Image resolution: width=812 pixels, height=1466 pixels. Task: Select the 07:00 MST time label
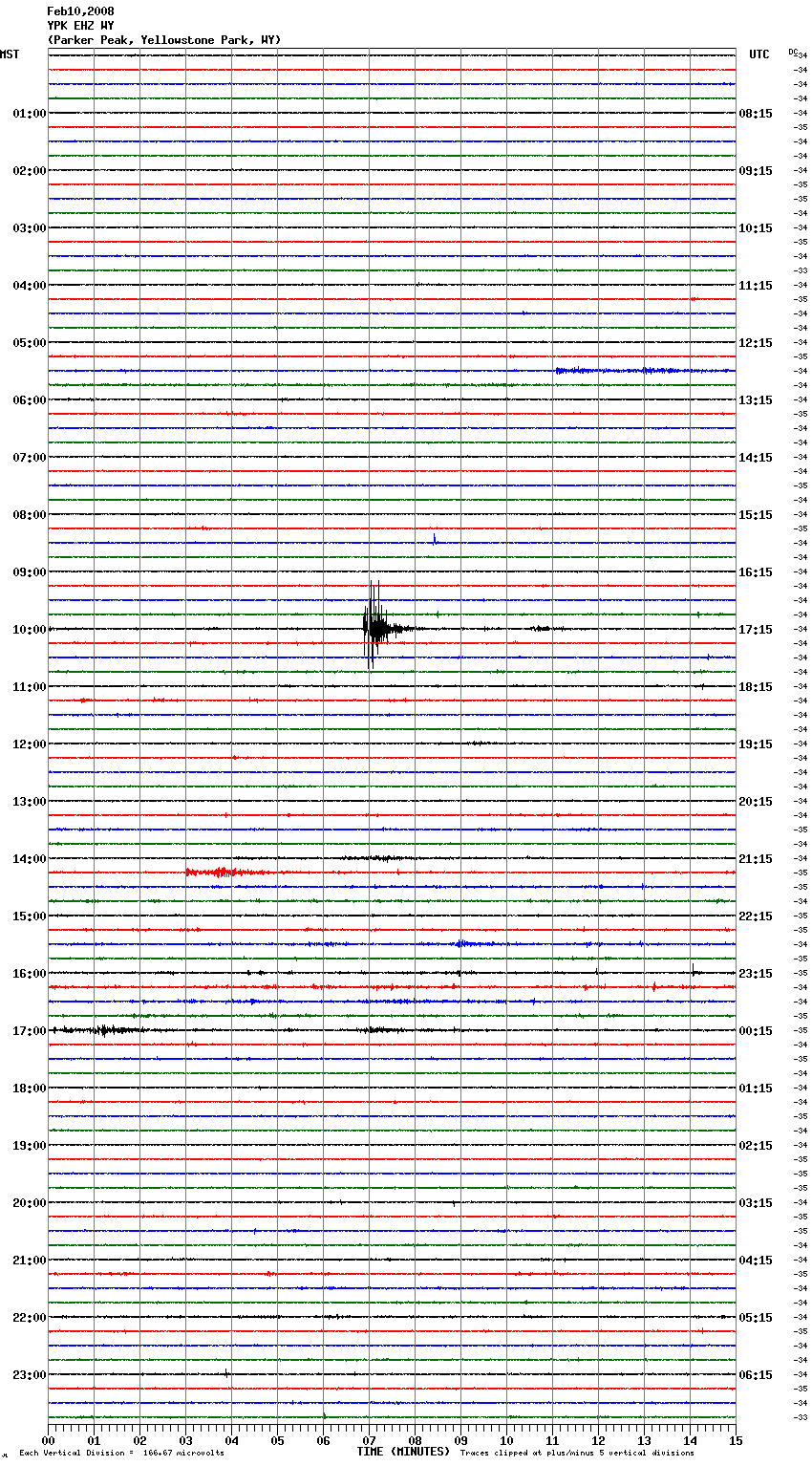click(x=30, y=457)
